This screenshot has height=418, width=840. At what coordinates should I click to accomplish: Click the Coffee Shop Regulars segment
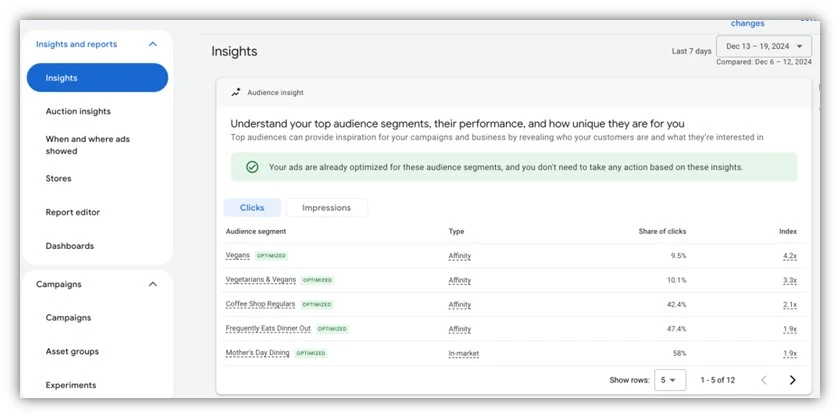click(259, 304)
